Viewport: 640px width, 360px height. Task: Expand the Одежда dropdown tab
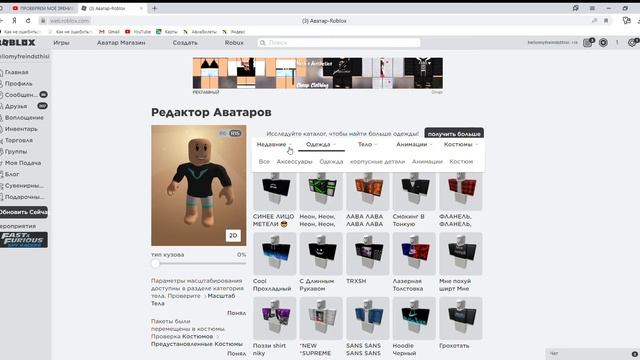coord(321,144)
